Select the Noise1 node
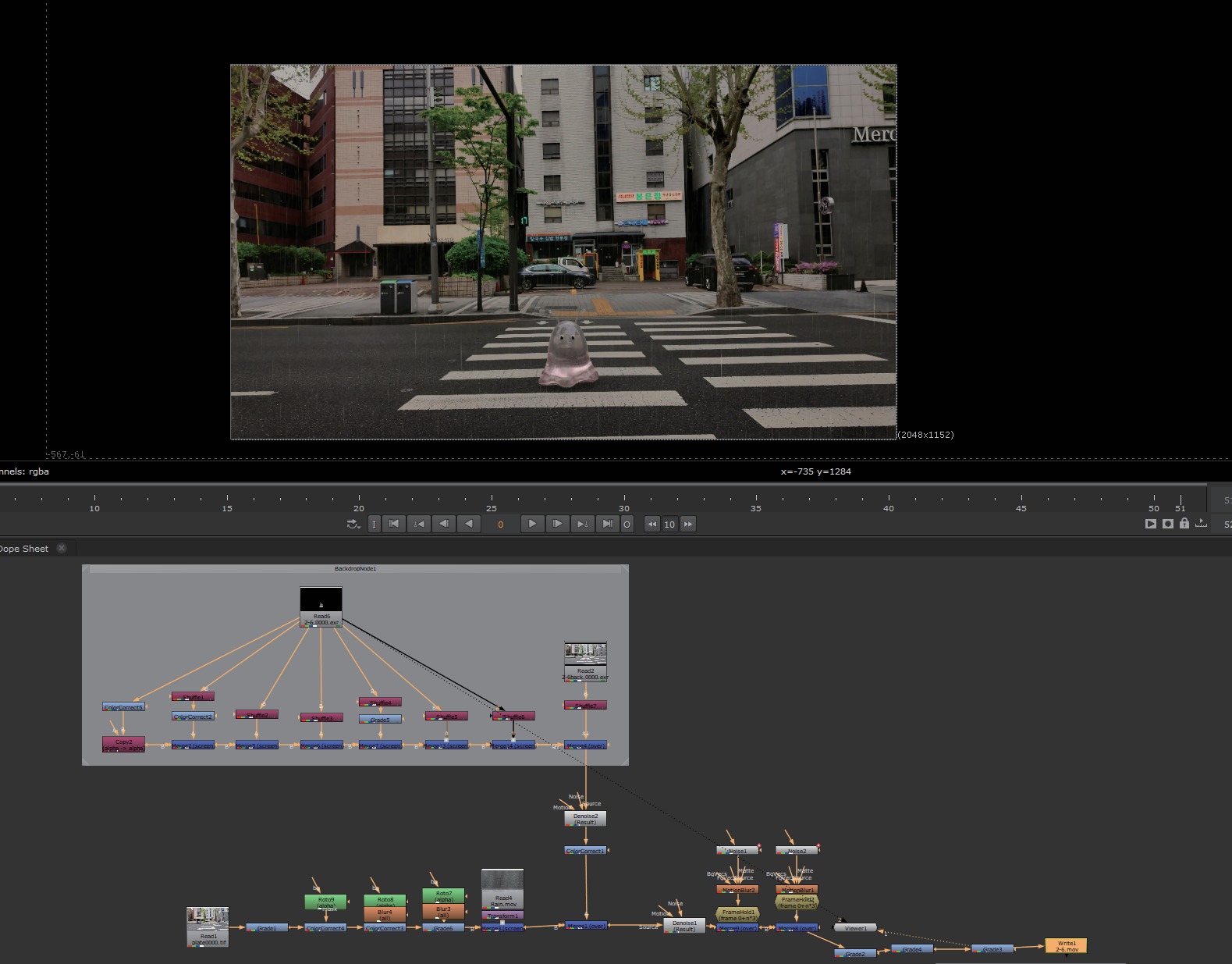Viewport: 1232px width, 964px height. 737,851
